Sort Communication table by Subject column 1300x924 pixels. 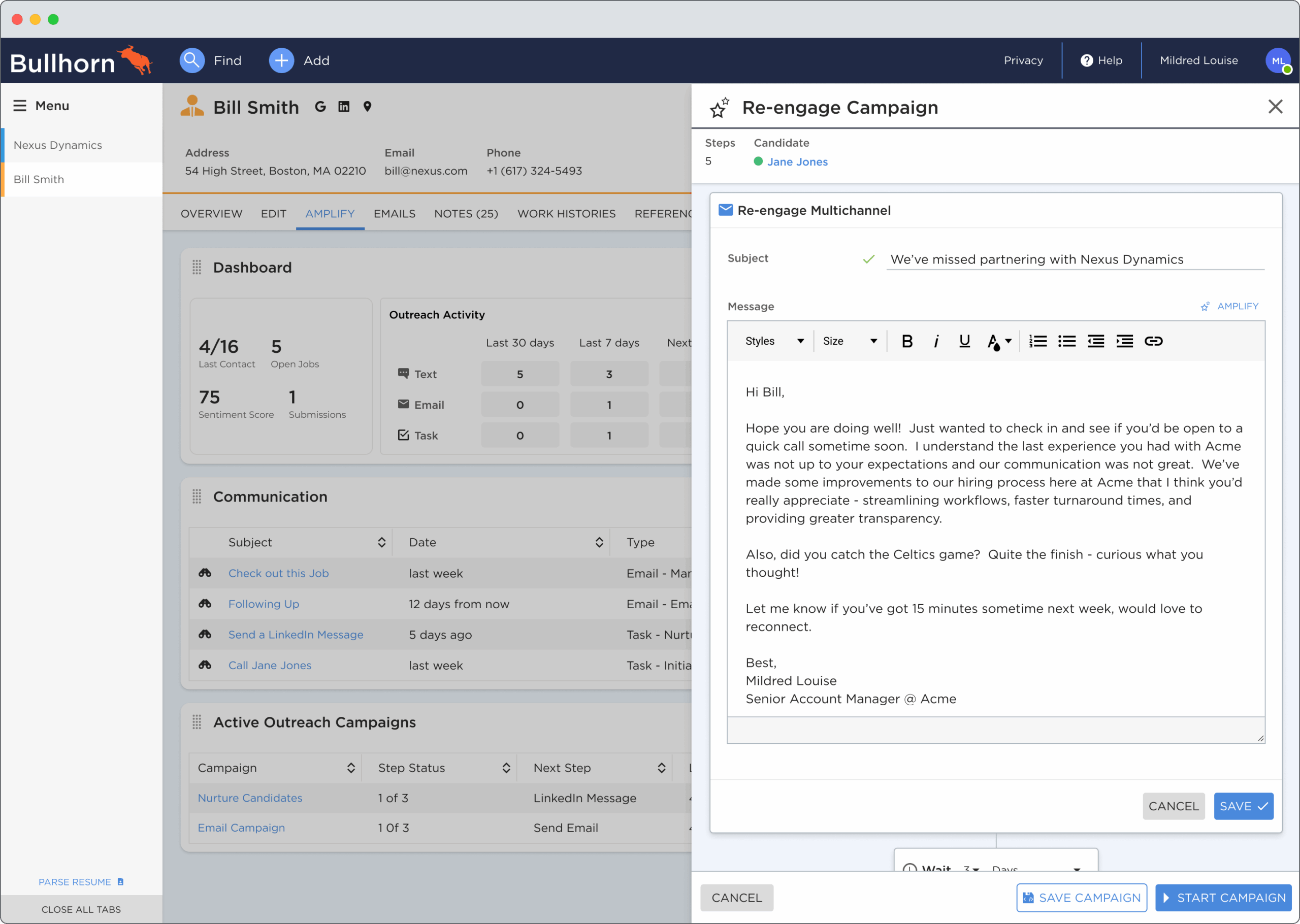(381, 542)
